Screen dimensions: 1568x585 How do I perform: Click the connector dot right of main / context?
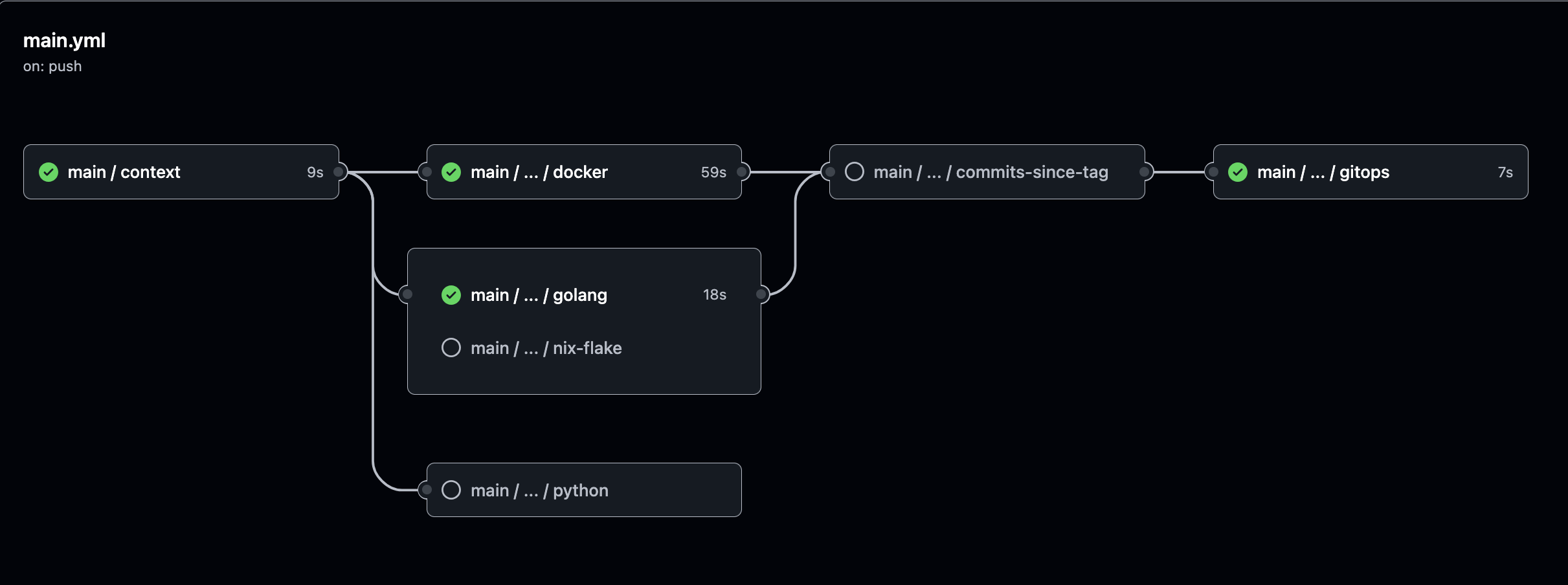tap(339, 171)
